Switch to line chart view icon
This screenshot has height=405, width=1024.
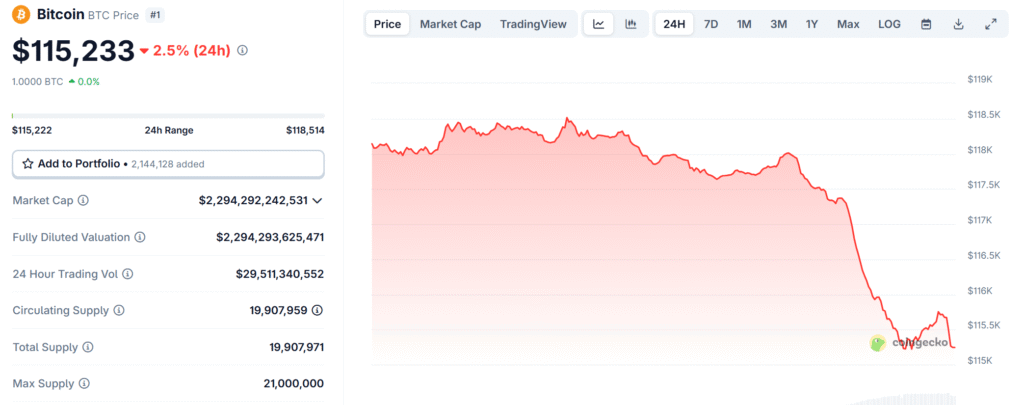point(598,24)
